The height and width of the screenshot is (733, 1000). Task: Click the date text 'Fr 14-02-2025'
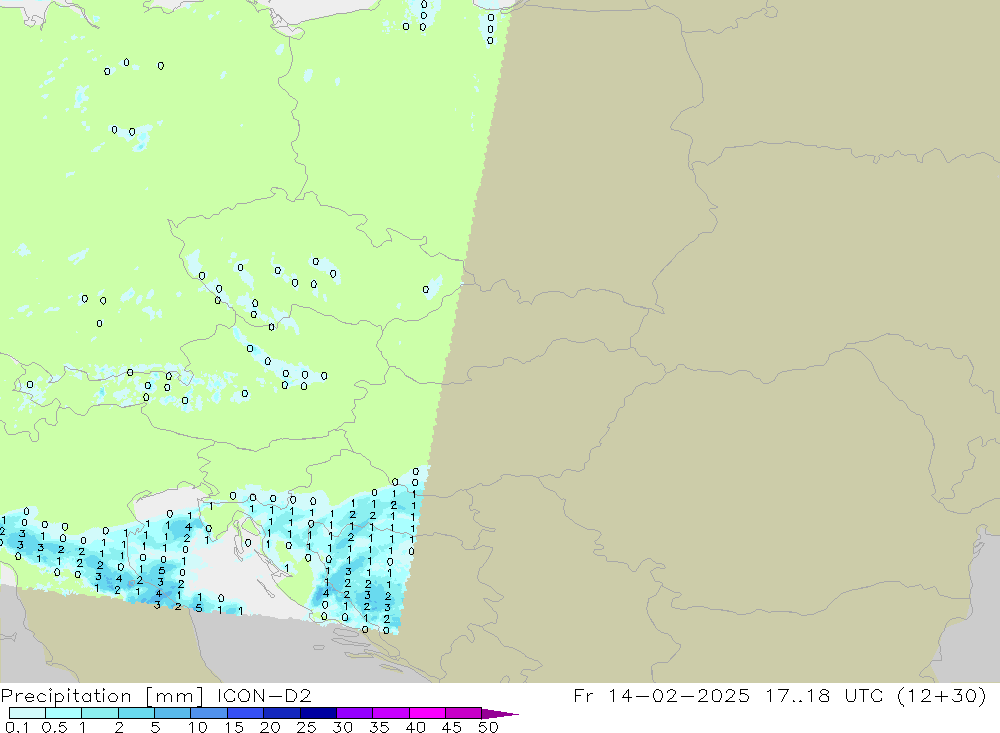661,695
